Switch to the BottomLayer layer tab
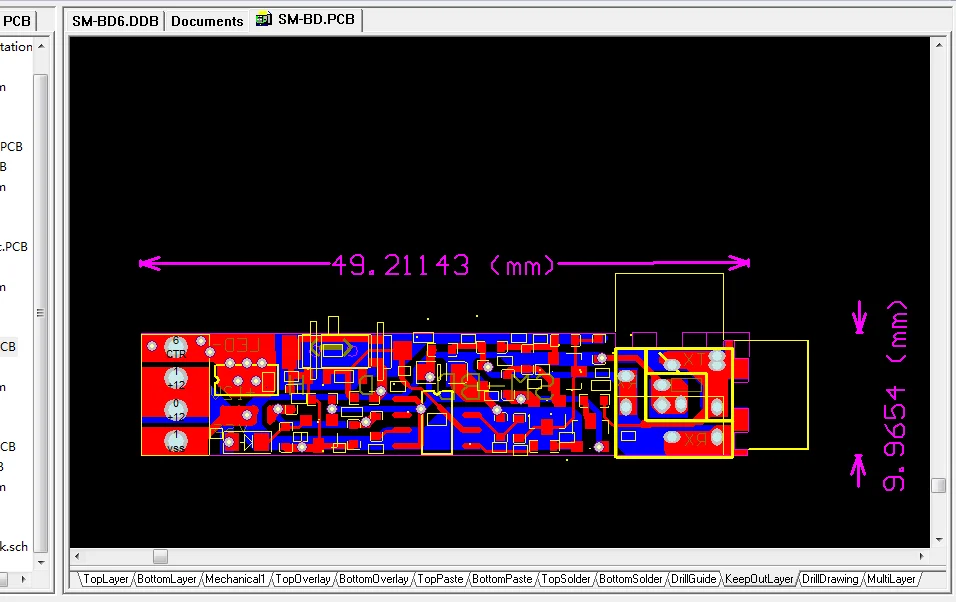The height and width of the screenshot is (602, 956). point(167,579)
